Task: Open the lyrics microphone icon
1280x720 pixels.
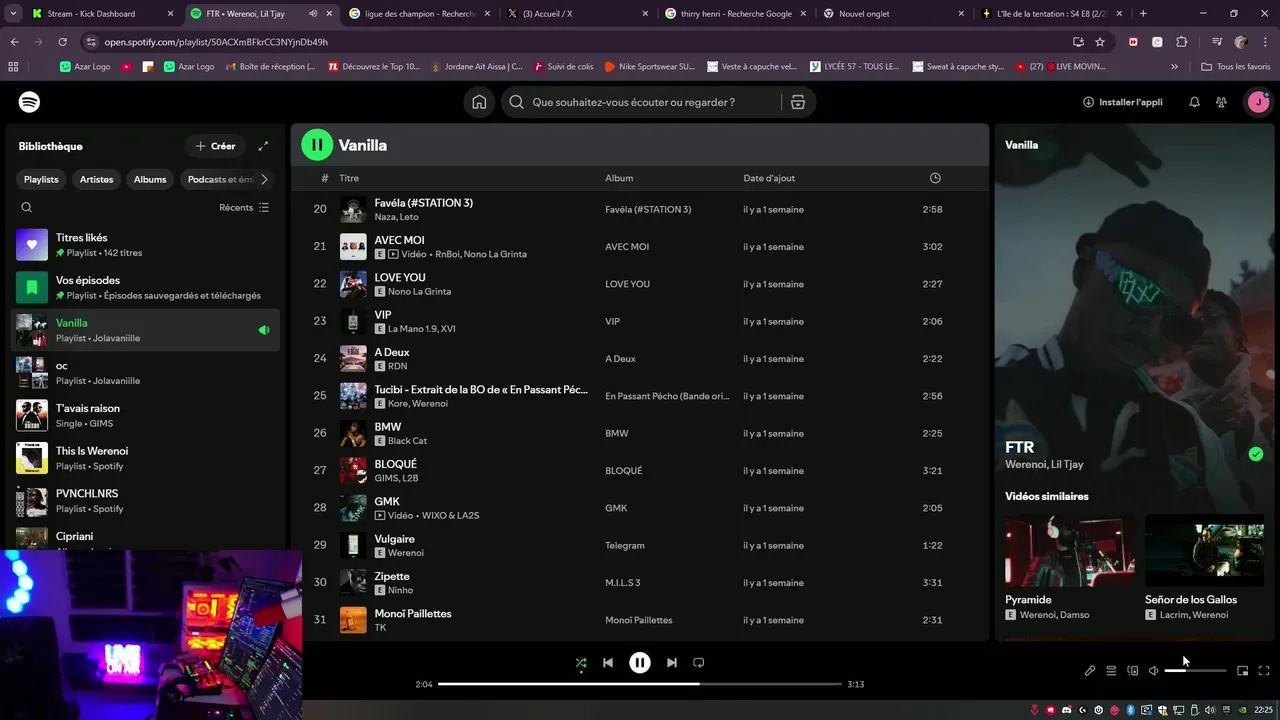Action: pos(1090,671)
